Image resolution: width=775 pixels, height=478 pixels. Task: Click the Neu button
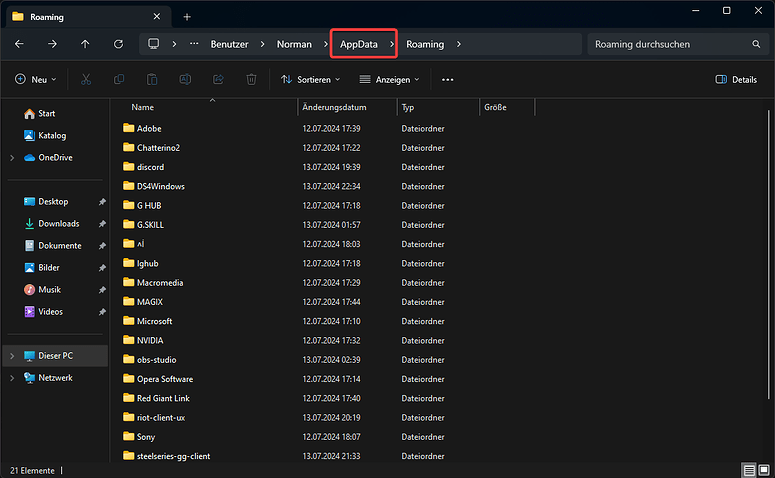point(36,79)
